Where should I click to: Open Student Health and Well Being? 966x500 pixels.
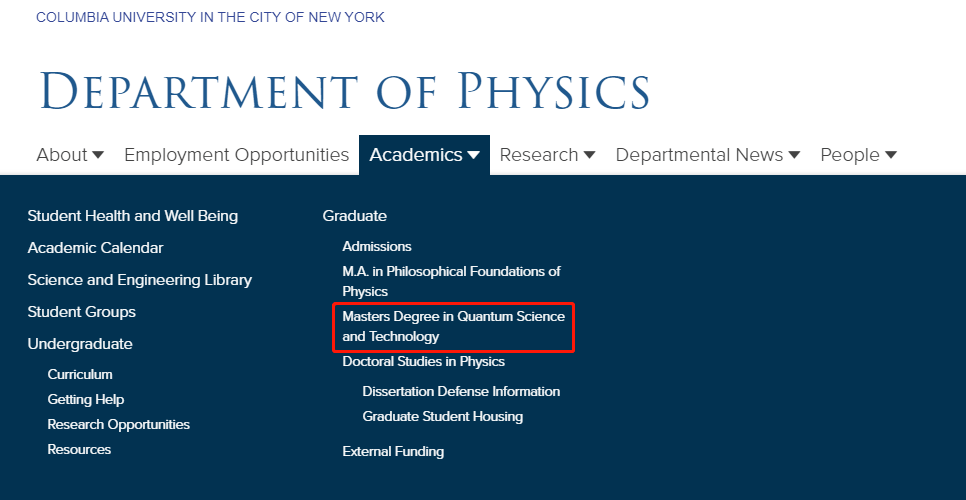[132, 216]
